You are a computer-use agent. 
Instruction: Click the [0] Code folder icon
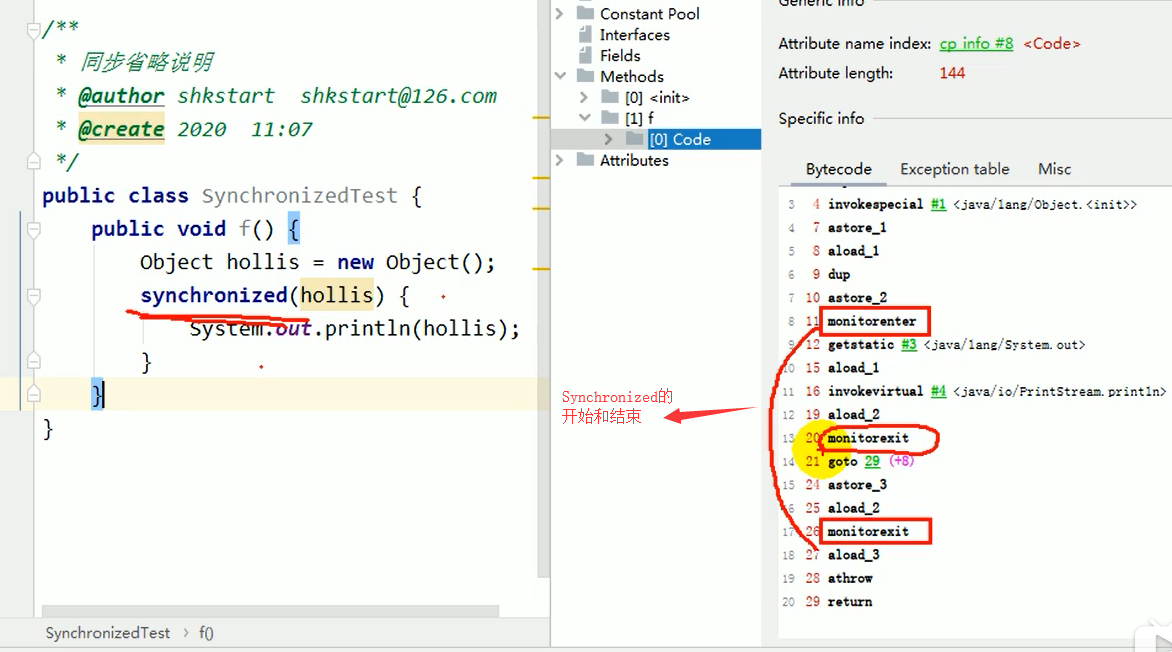[x=635, y=139]
